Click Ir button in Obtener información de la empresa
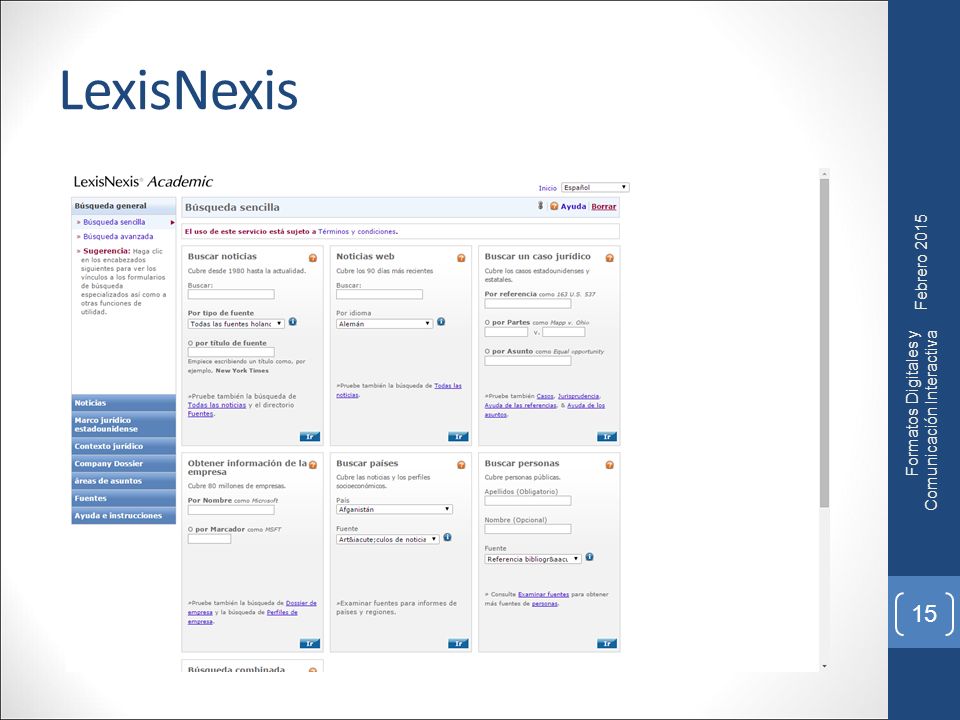 tap(310, 643)
